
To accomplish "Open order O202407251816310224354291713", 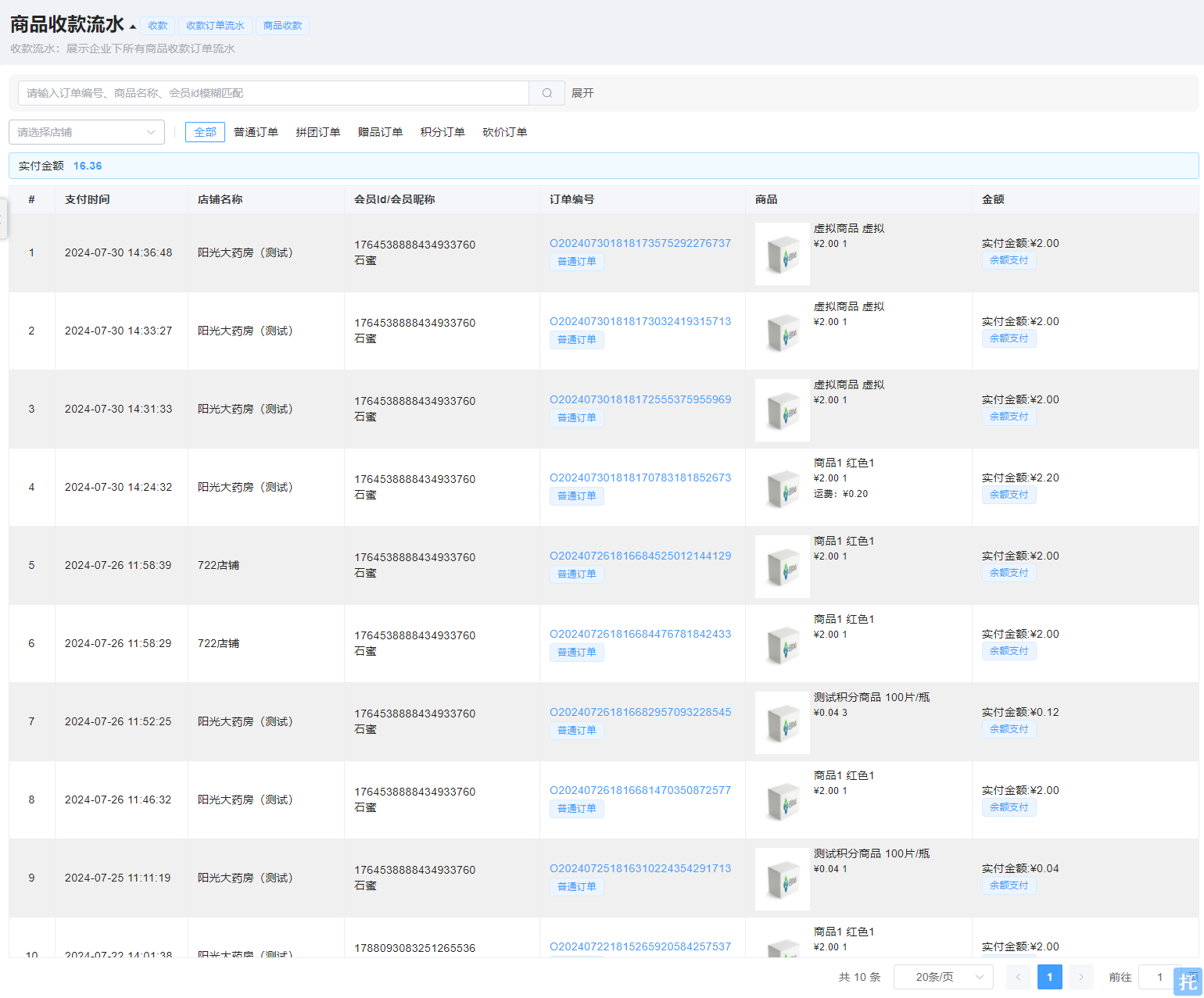I will (640, 868).
